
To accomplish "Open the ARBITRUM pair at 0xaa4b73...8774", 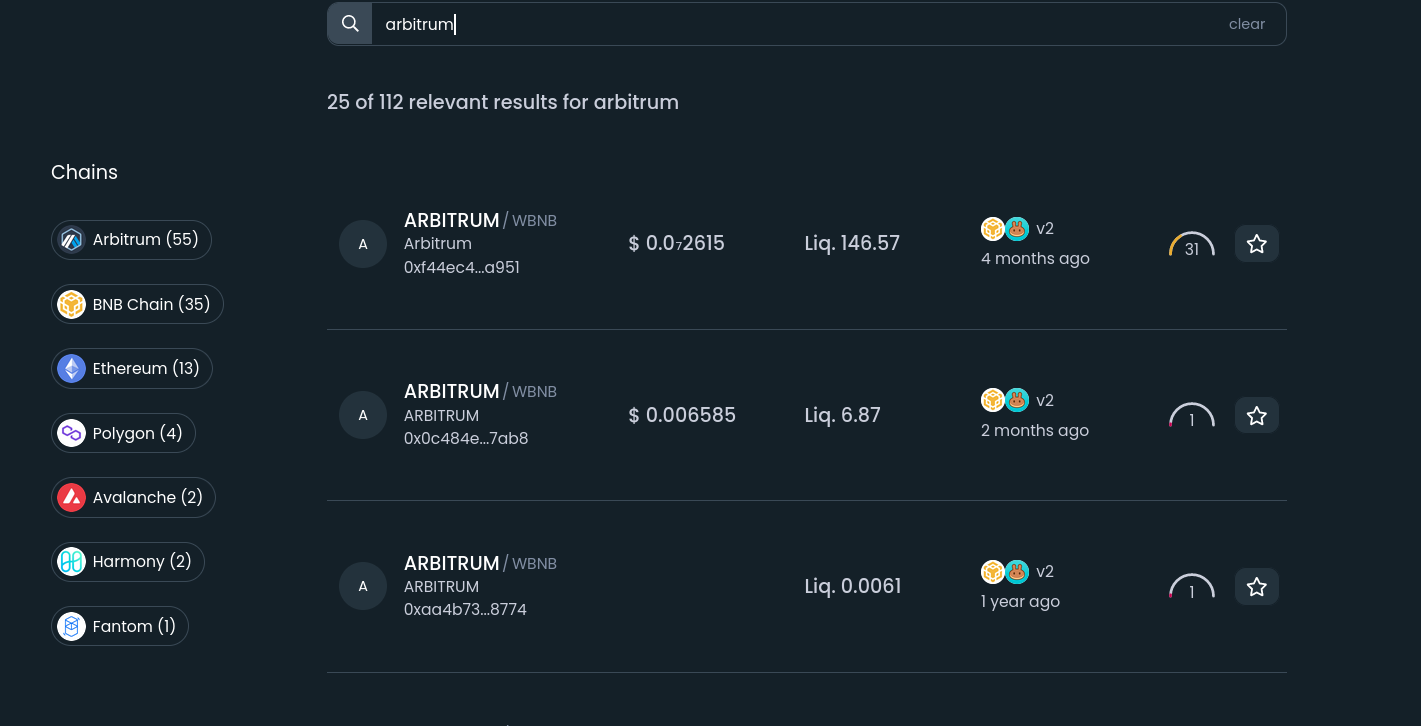I will click(451, 563).
